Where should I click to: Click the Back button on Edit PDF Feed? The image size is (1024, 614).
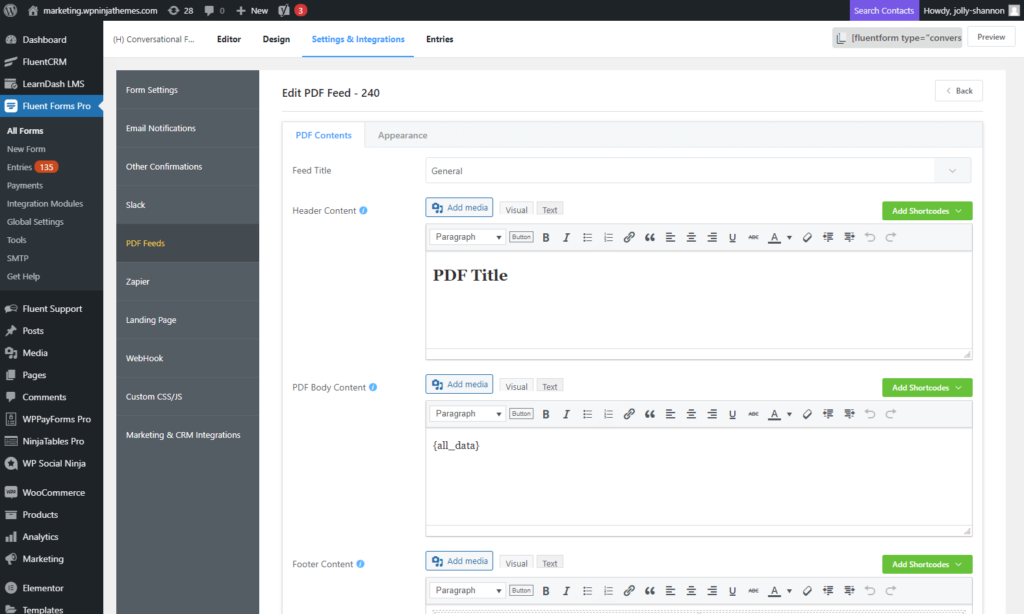[958, 90]
